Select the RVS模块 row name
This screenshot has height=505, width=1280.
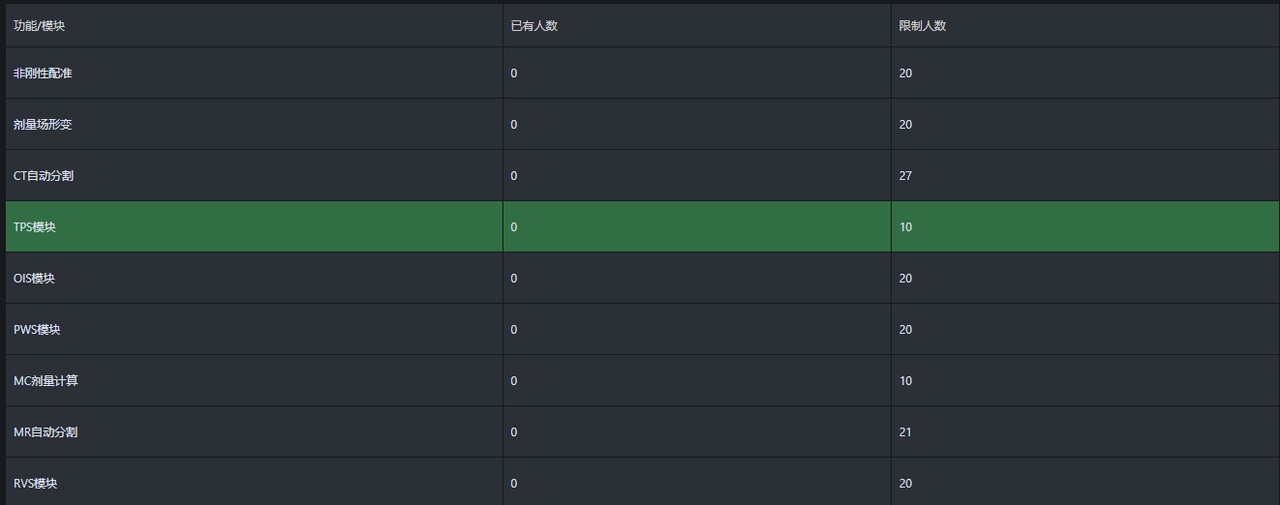(x=35, y=484)
